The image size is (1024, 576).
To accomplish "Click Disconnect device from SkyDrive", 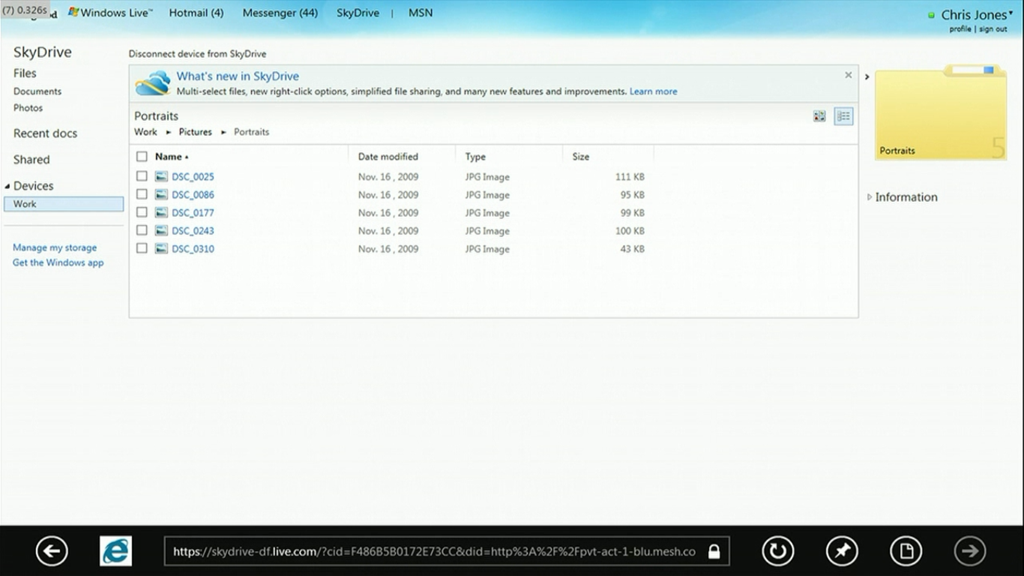I will (x=197, y=54).
